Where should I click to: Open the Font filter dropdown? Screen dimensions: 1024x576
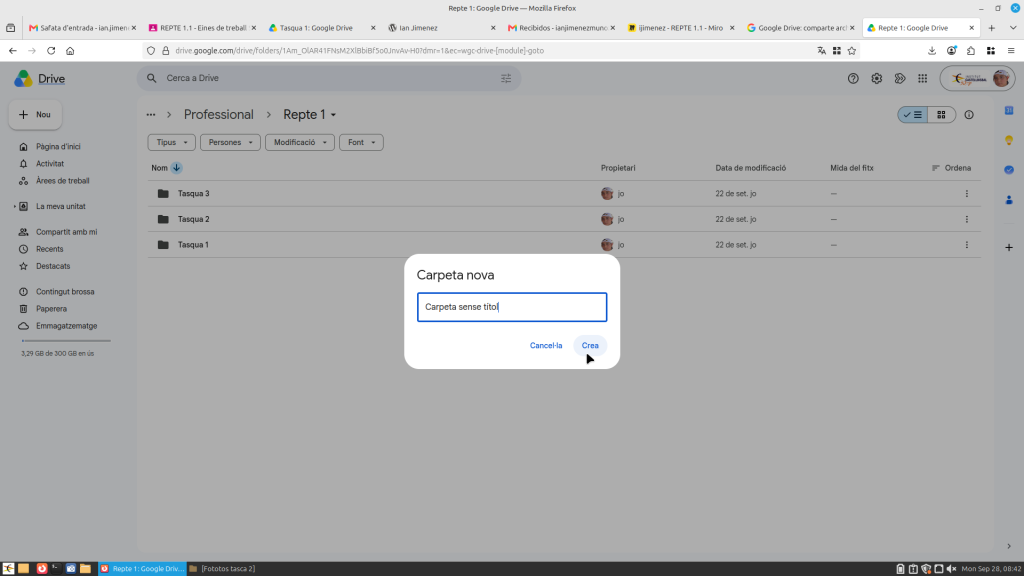[x=361, y=142]
